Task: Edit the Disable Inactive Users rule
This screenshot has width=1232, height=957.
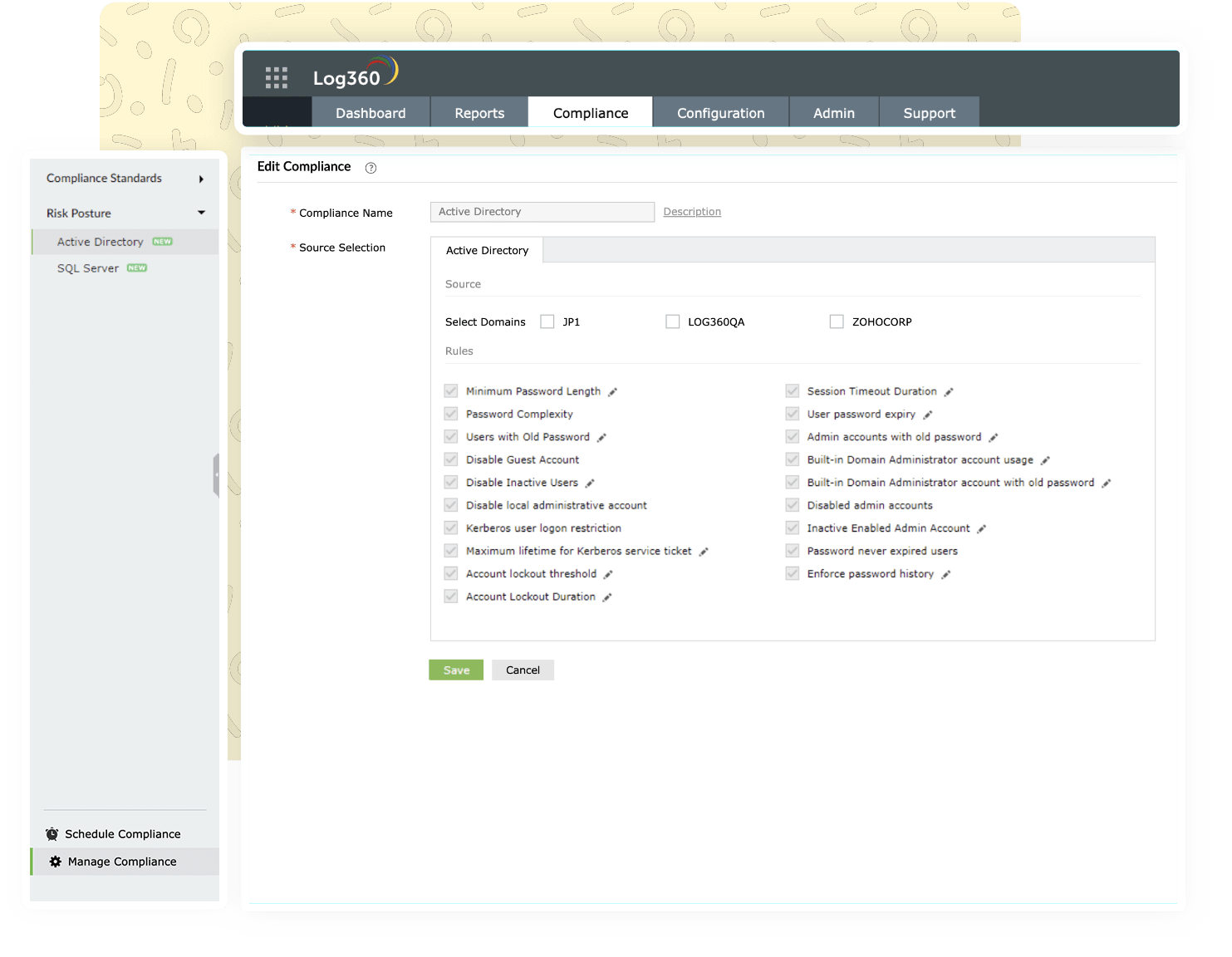Action: click(590, 483)
